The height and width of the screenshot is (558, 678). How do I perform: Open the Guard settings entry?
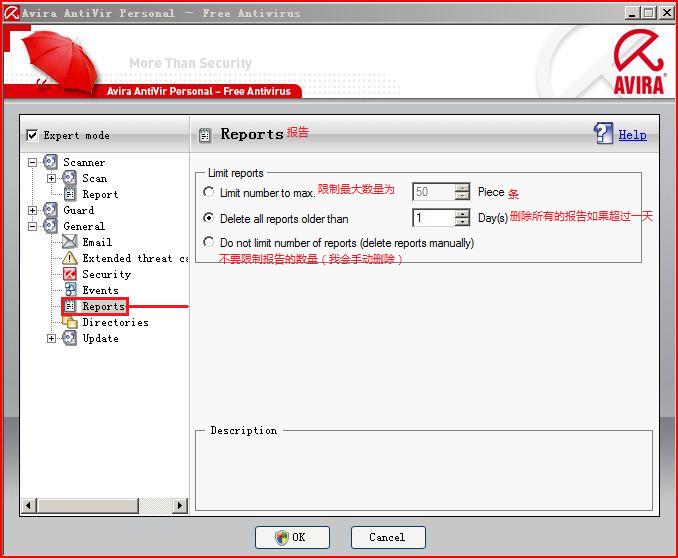click(x=78, y=211)
